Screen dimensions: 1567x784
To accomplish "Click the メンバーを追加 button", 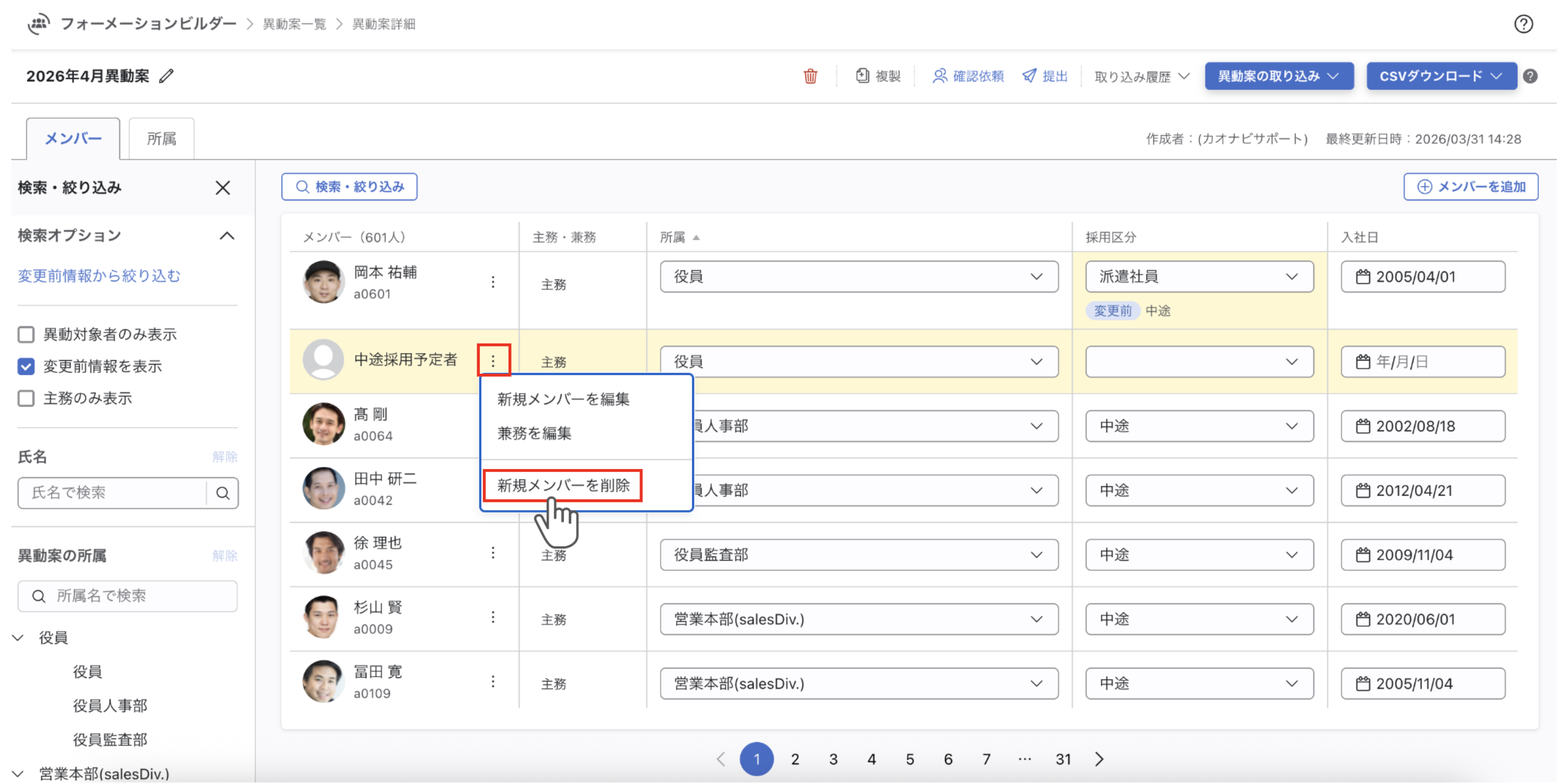I will pos(1470,187).
